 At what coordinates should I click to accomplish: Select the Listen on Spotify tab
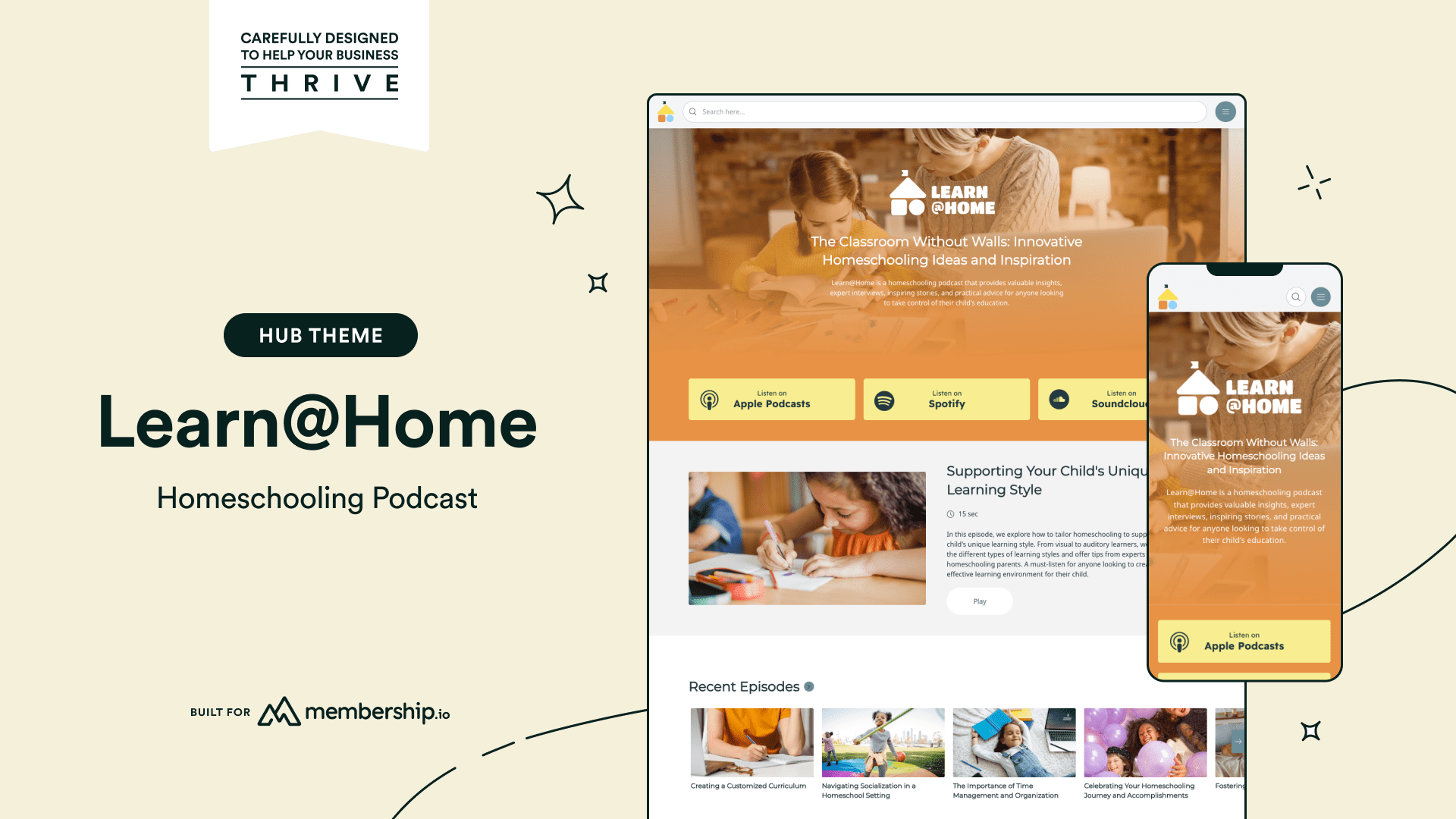click(945, 398)
